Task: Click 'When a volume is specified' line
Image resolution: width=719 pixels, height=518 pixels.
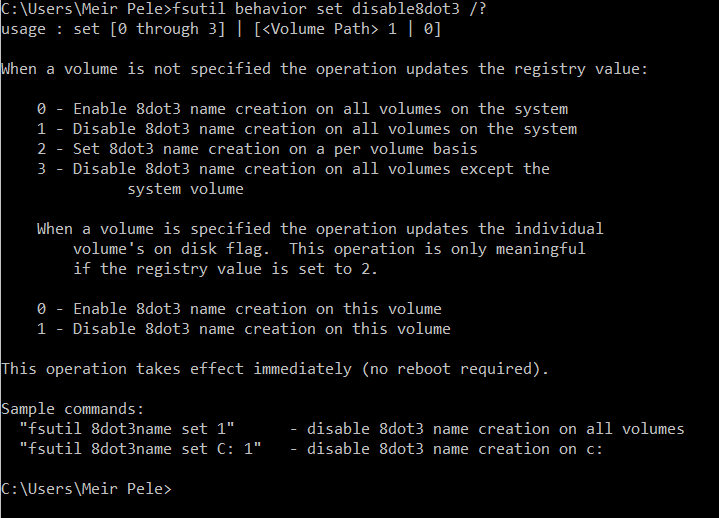Action: point(320,229)
